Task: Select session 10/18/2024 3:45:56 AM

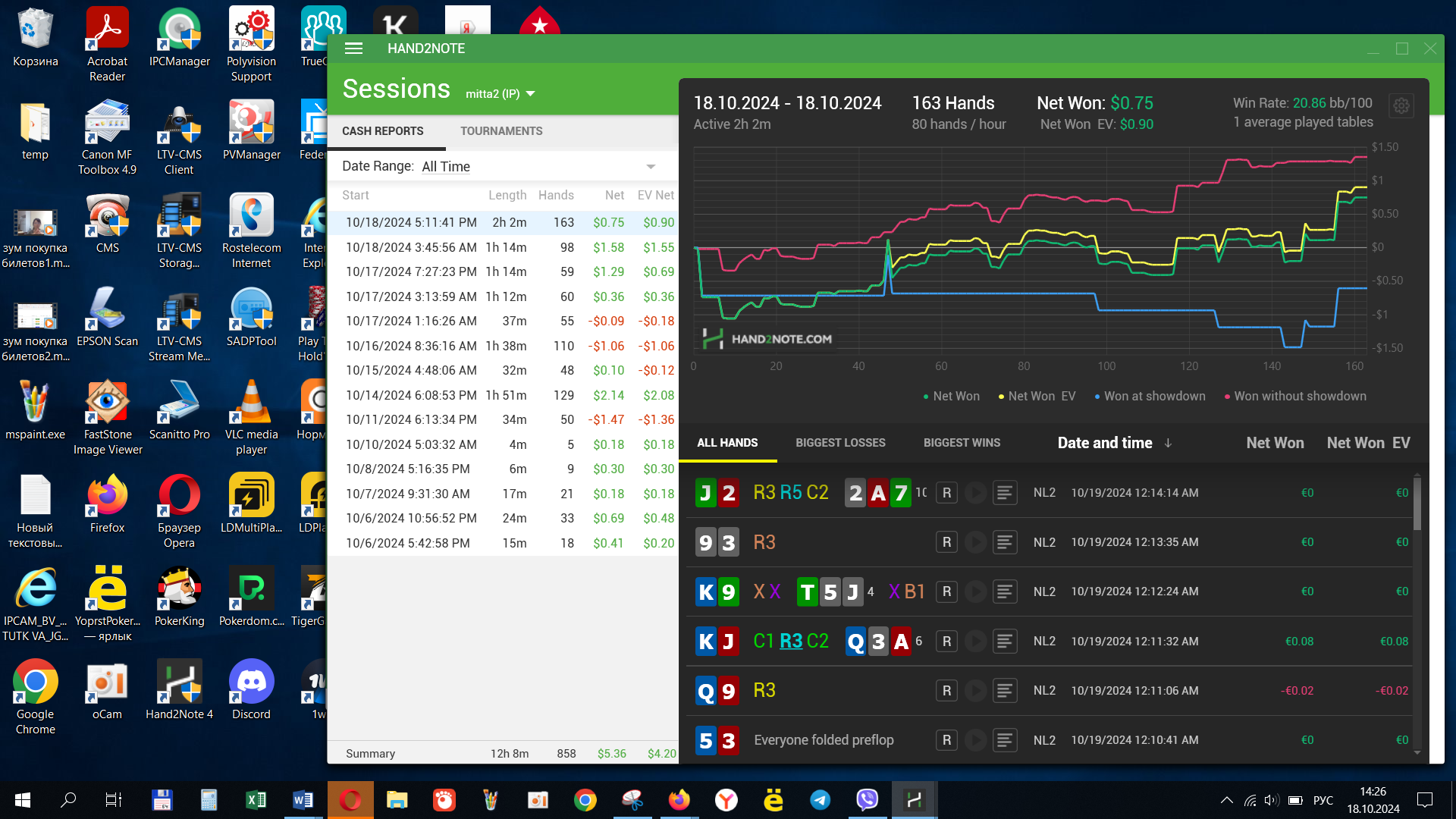Action: [504, 247]
